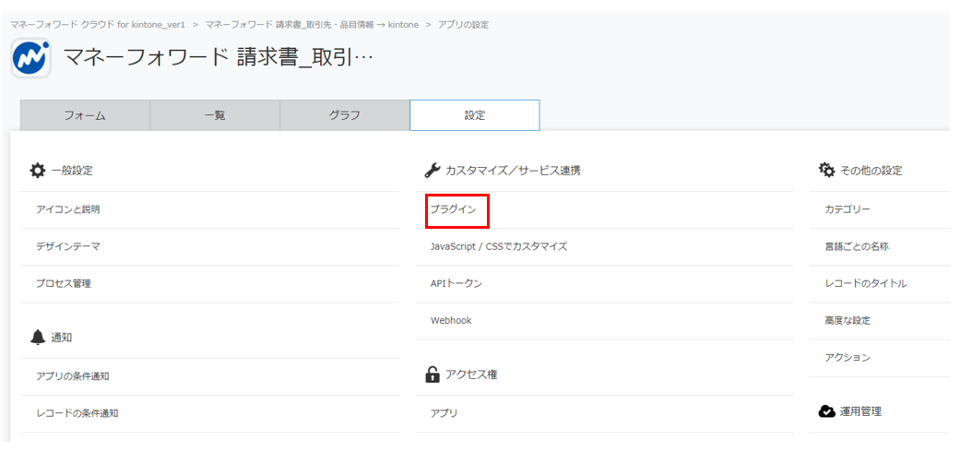This screenshot has height=452, width=960.
Task: Open the アクション settings
Action: pyautogui.click(x=847, y=358)
